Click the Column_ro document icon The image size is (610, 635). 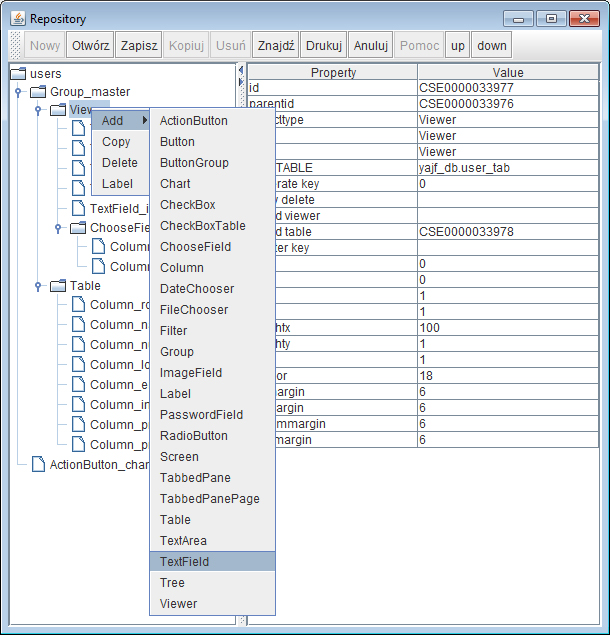point(78,304)
